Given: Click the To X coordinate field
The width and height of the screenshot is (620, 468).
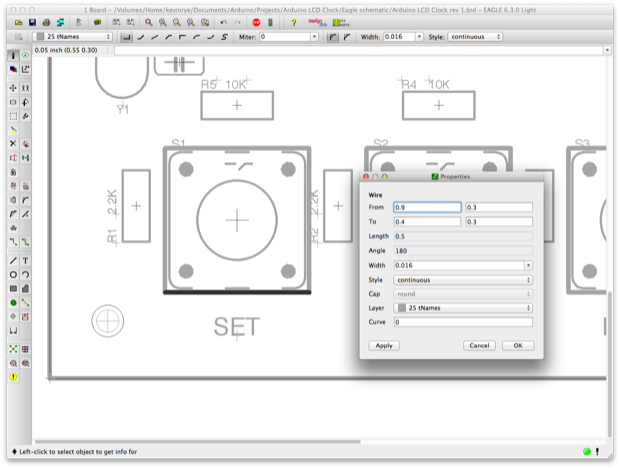Looking at the screenshot, I should (x=427, y=222).
